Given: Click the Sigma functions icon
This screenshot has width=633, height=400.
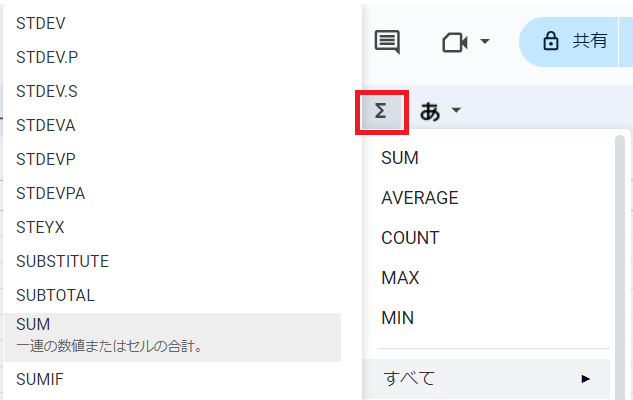Looking at the screenshot, I should 380,111.
